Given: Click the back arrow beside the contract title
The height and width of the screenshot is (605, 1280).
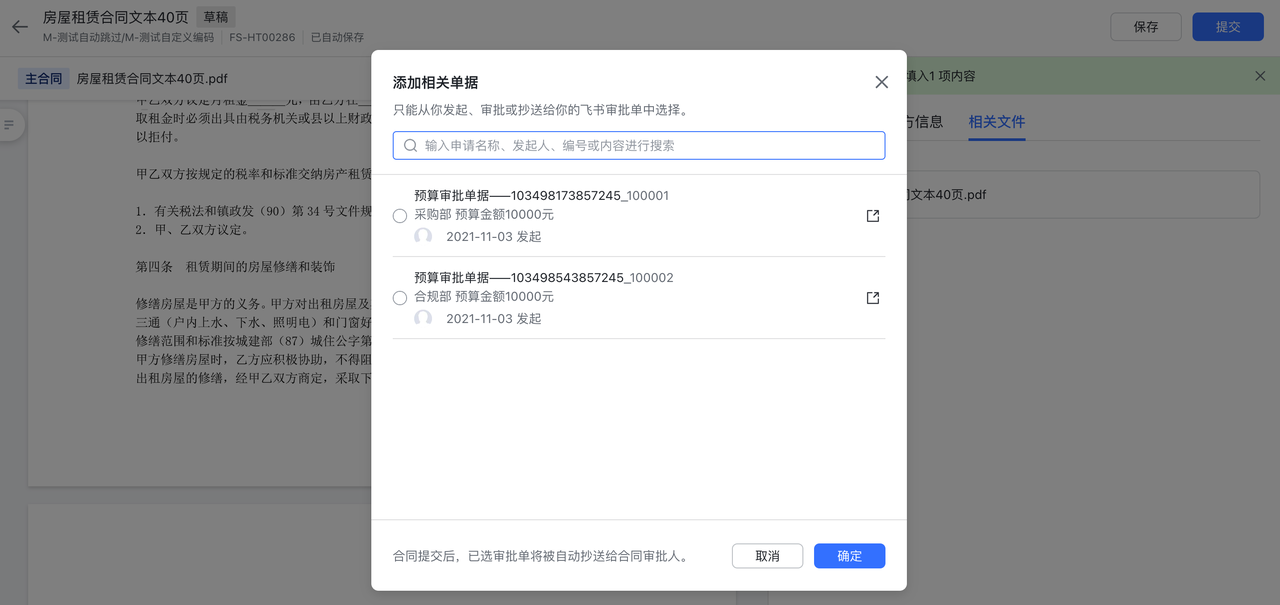Looking at the screenshot, I should [19, 27].
